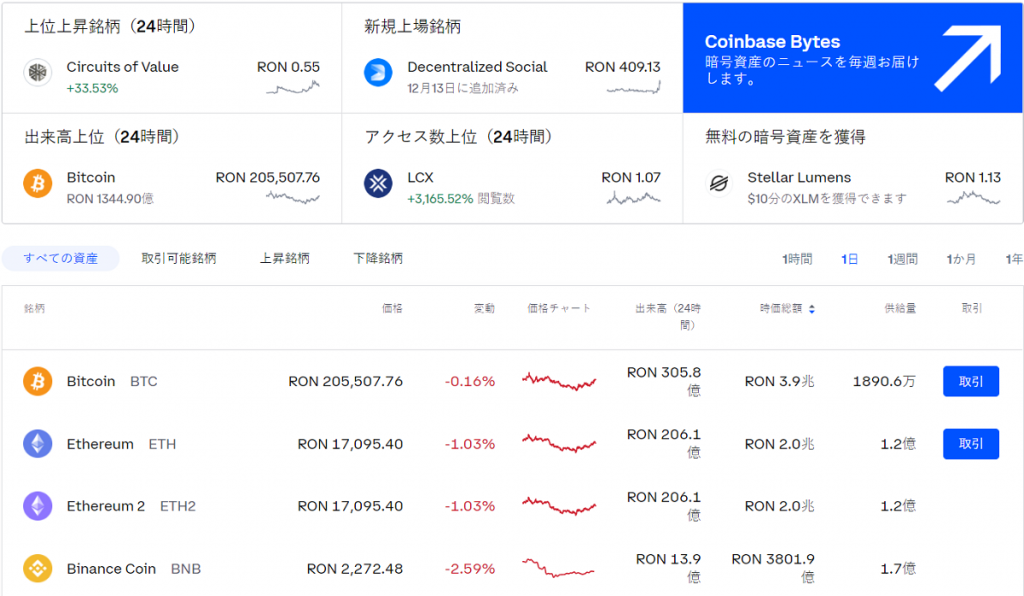Select the 取引可能銘柄 tab
Image resolution: width=1024 pixels, height=596 pixels.
179,259
